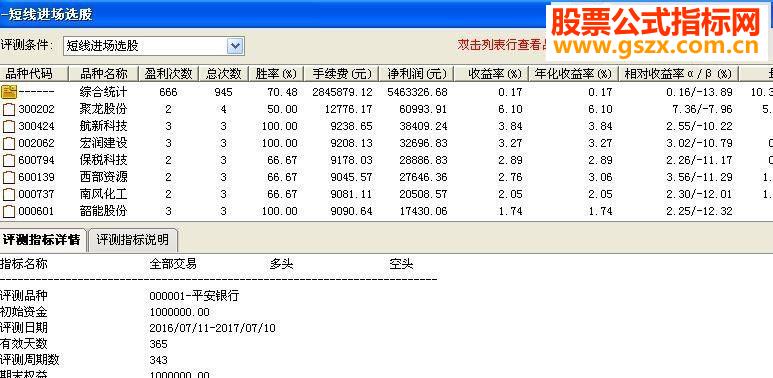Select the 综合统计 name cell
This screenshot has height=378, width=773.
[x=104, y=92]
